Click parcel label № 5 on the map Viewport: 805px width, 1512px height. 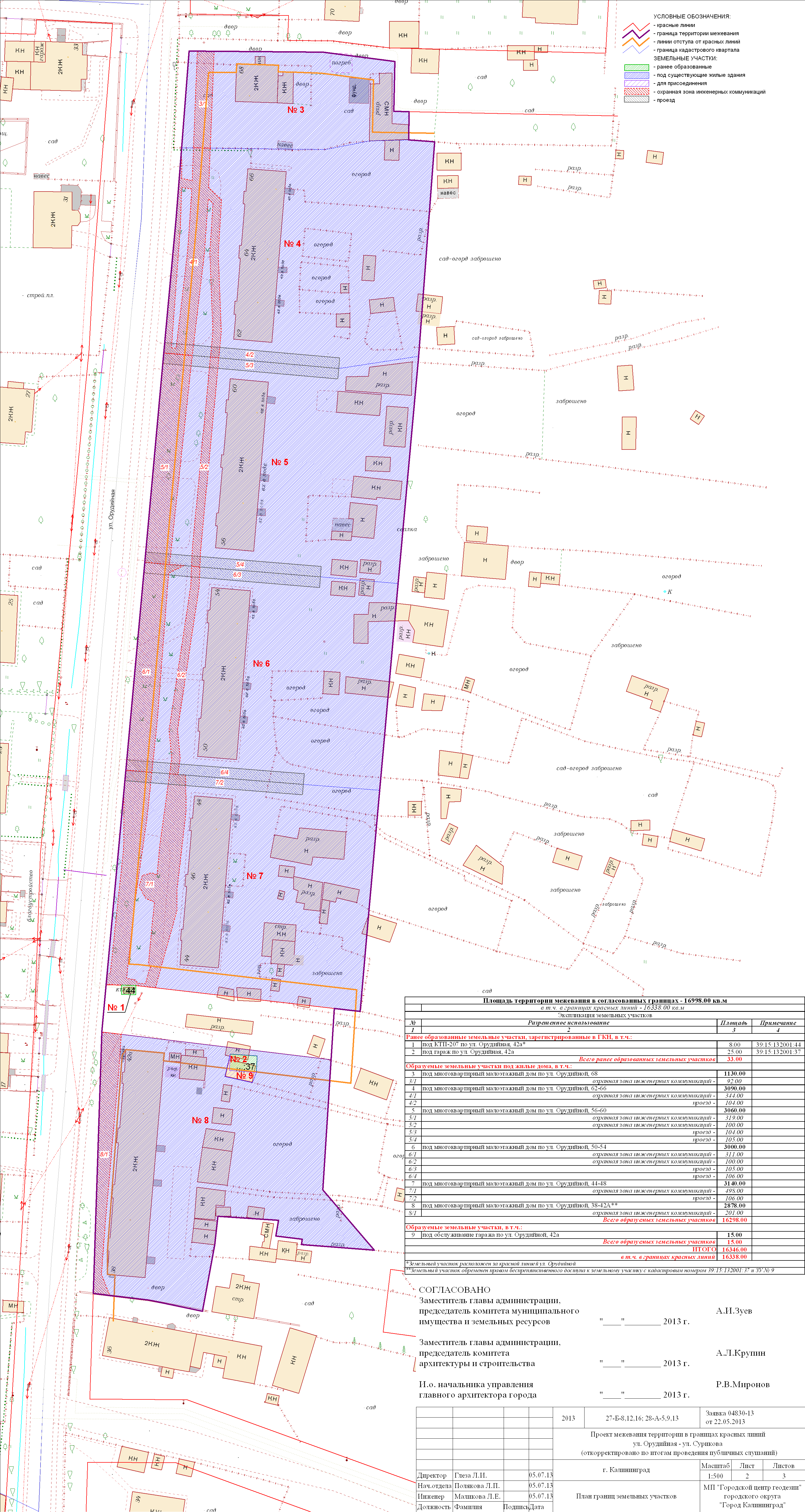pyautogui.click(x=279, y=463)
